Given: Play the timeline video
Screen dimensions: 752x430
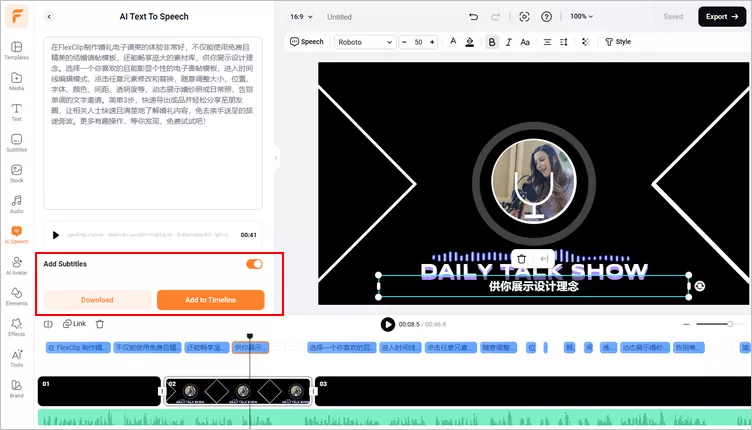Looking at the screenshot, I should pos(388,325).
